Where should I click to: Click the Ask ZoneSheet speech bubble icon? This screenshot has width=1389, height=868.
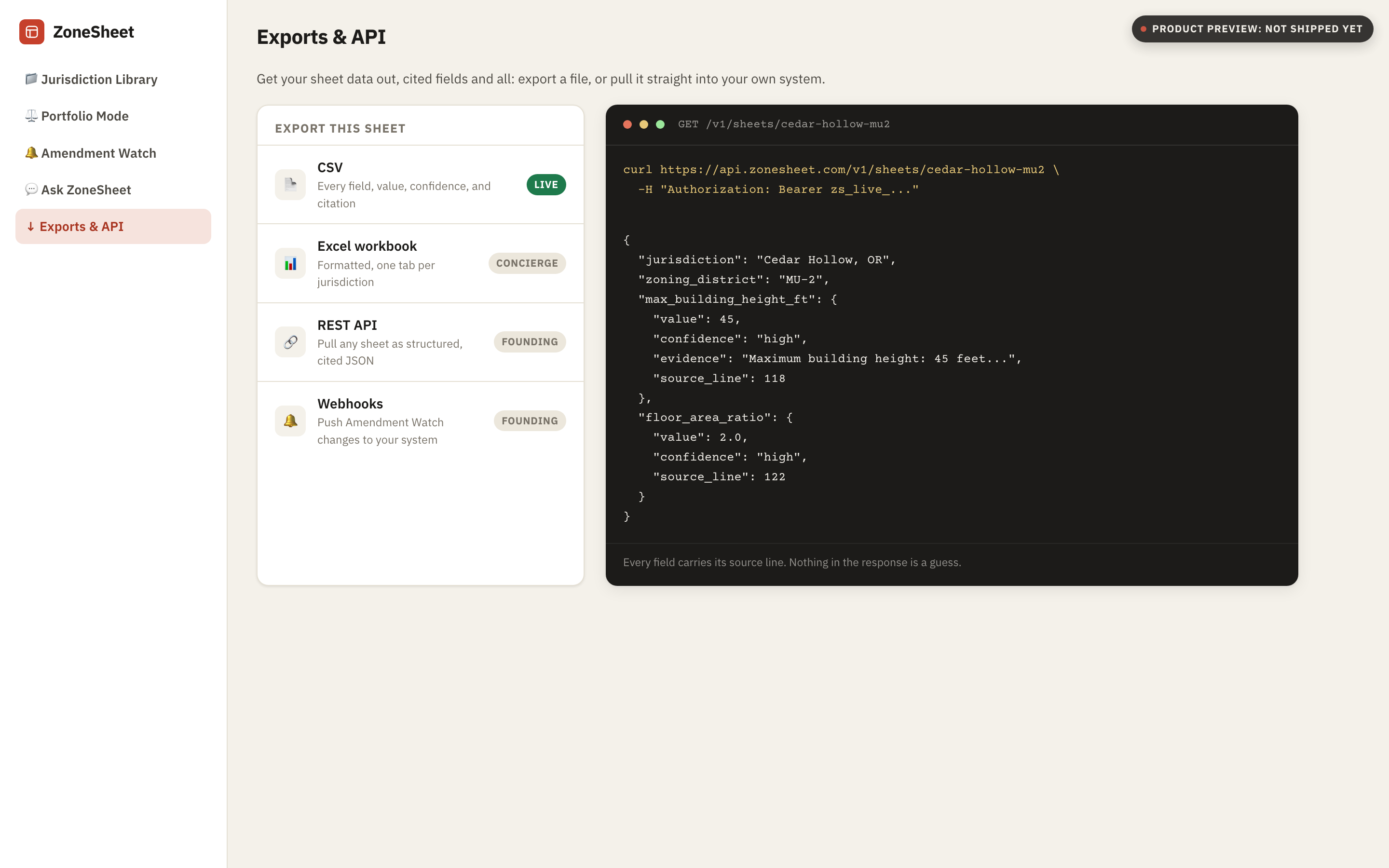tap(31, 190)
